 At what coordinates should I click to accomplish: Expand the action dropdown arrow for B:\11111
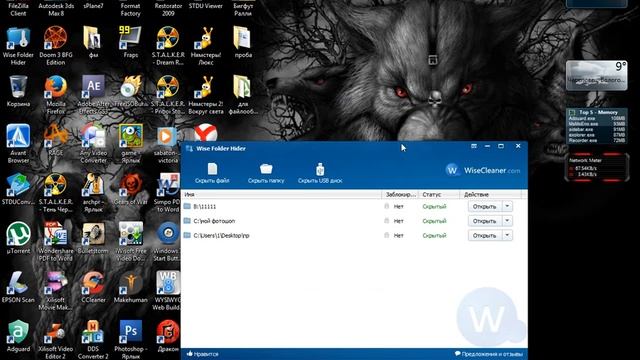pos(507,207)
